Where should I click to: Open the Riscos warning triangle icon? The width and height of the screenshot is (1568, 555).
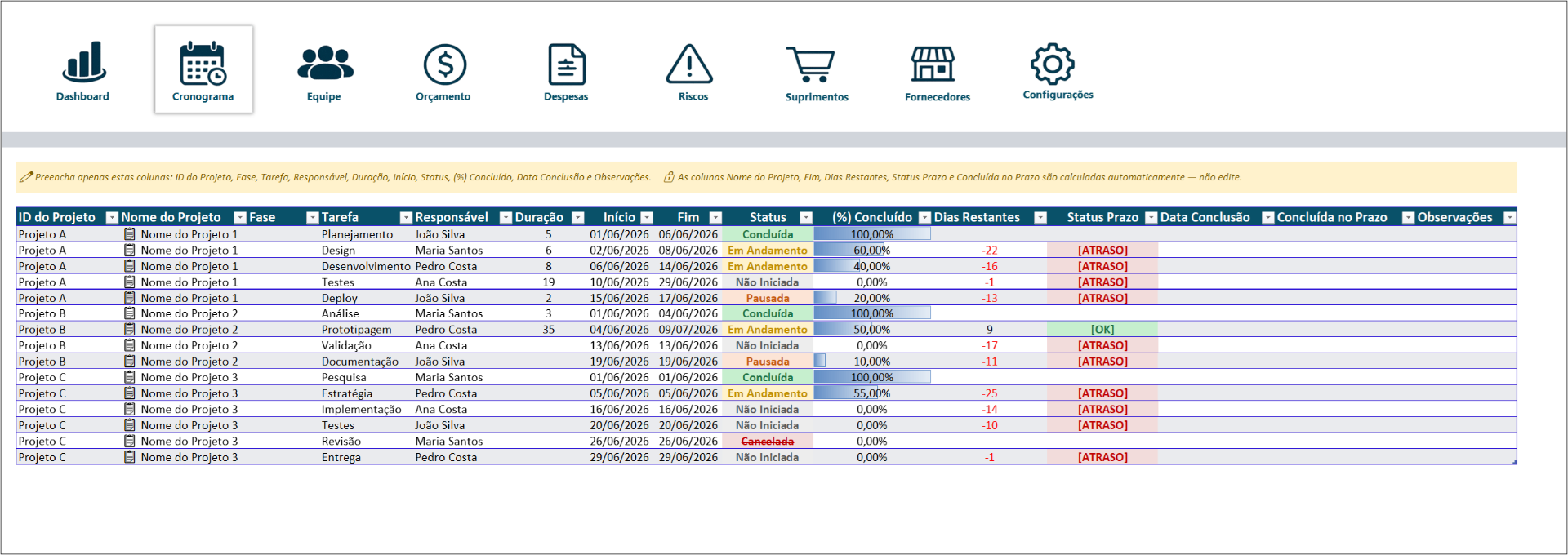[689, 64]
